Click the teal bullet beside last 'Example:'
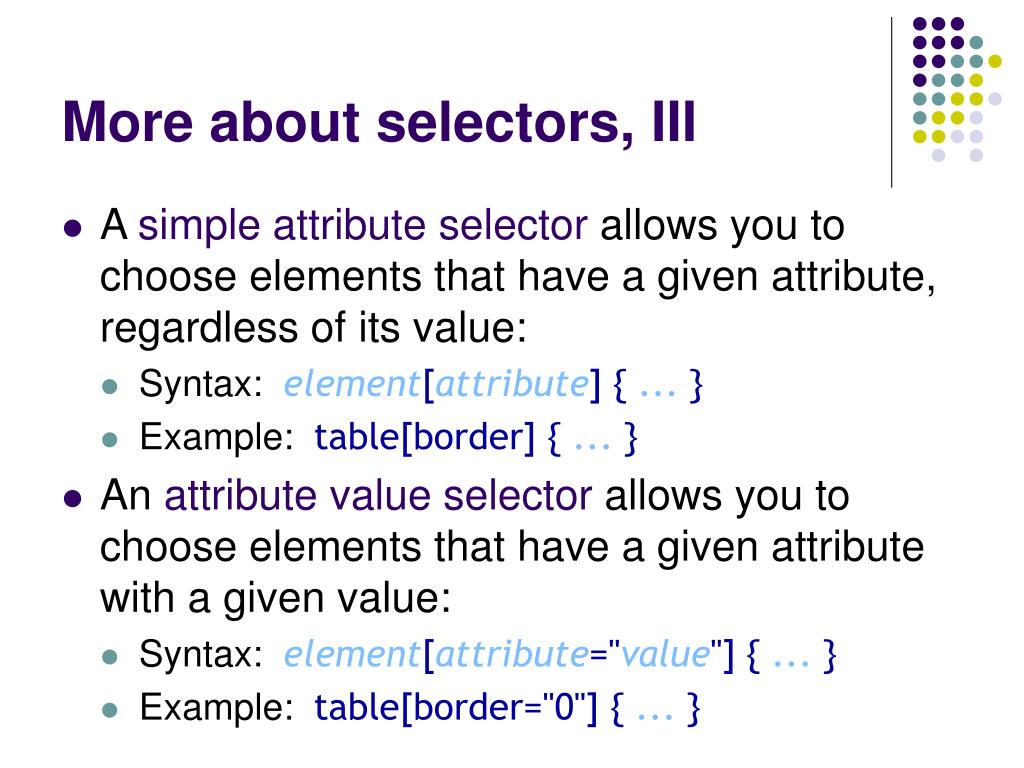The image size is (1024, 768). click(x=110, y=710)
